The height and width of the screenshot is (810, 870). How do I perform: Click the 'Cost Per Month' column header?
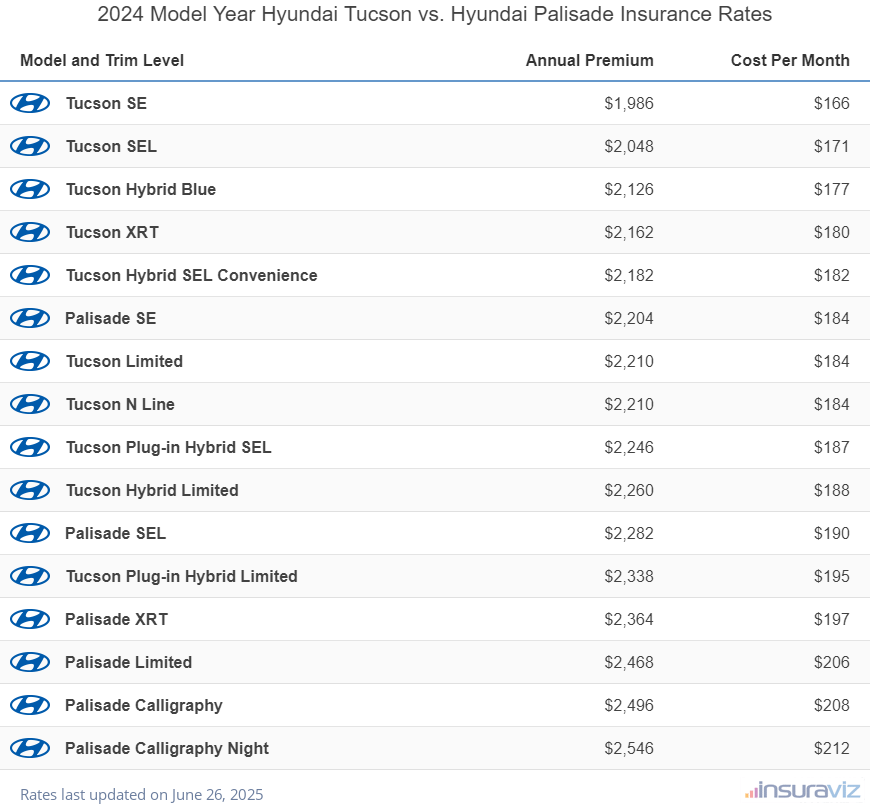(x=790, y=60)
